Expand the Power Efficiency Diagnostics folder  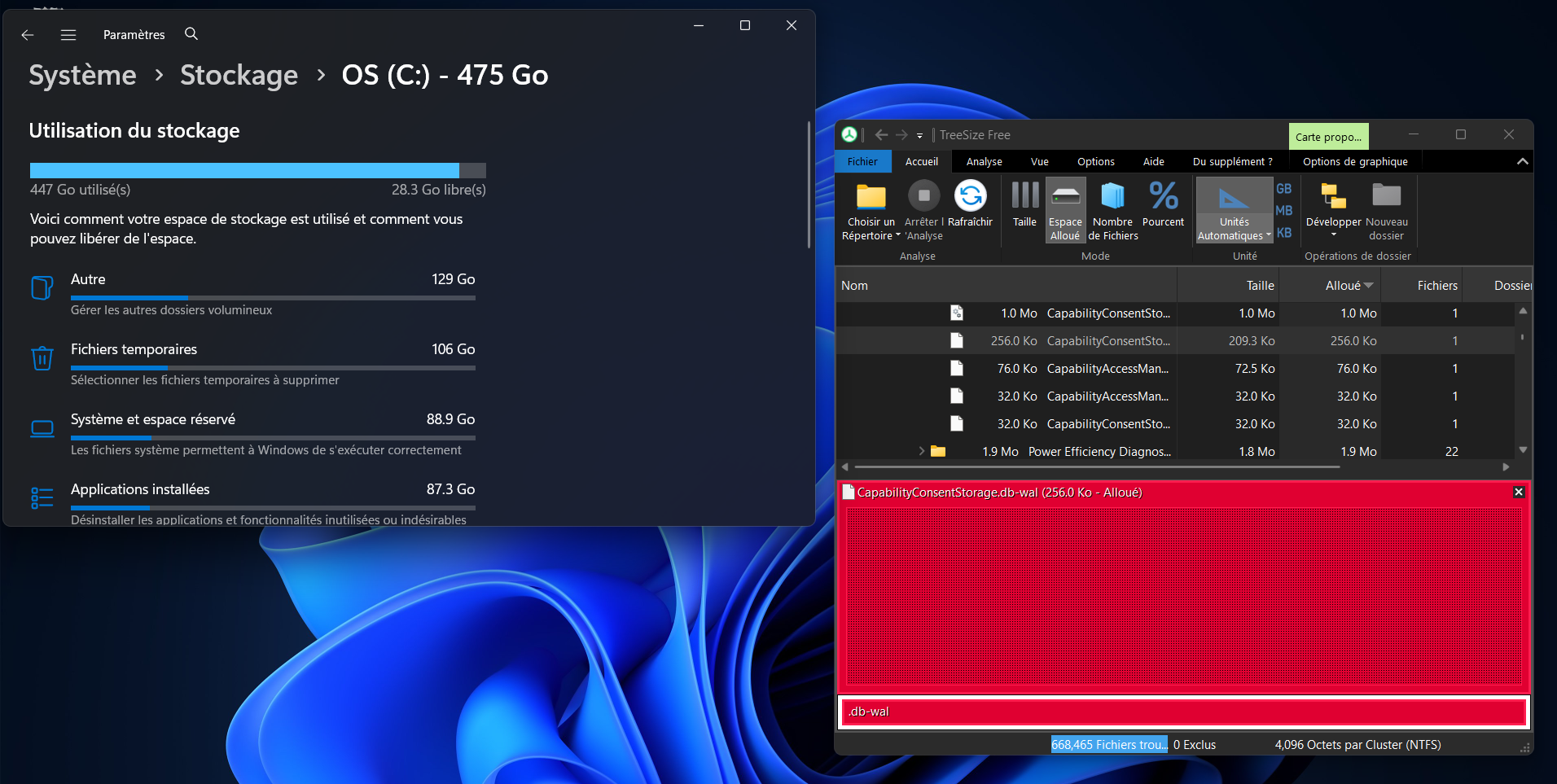click(x=922, y=451)
